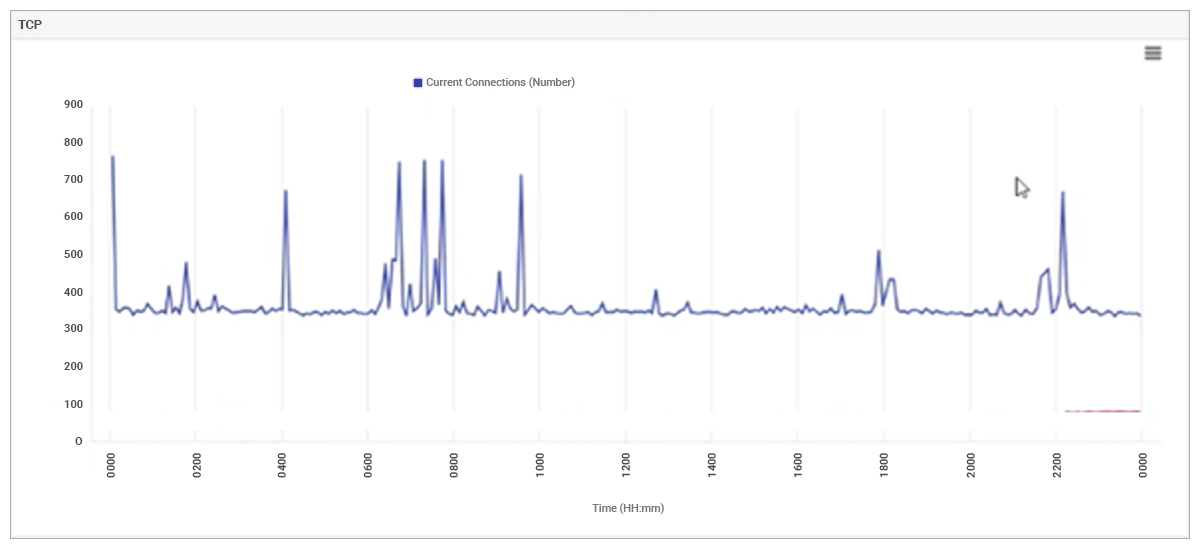
Task: Select the 0600 x-axis time label
Action: [367, 466]
